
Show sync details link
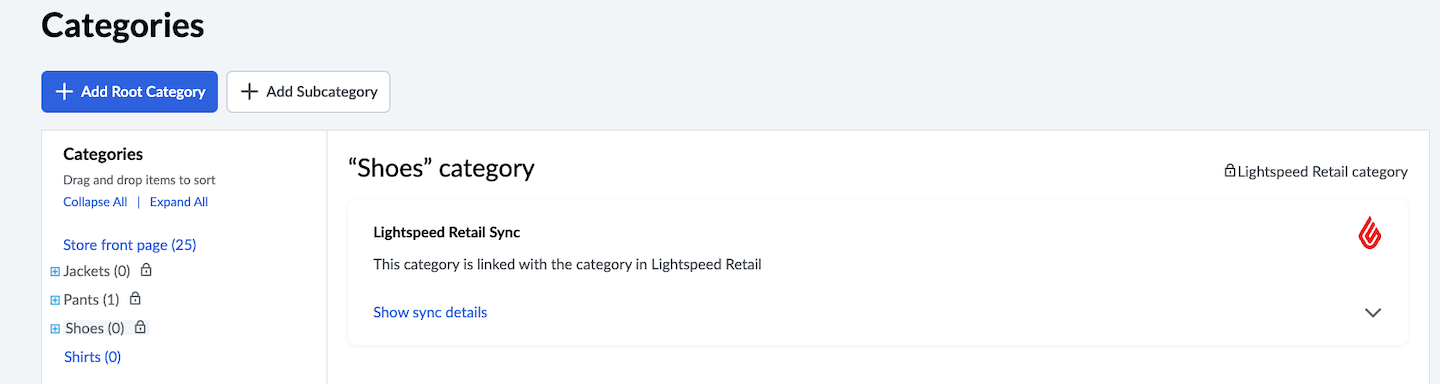pos(430,312)
